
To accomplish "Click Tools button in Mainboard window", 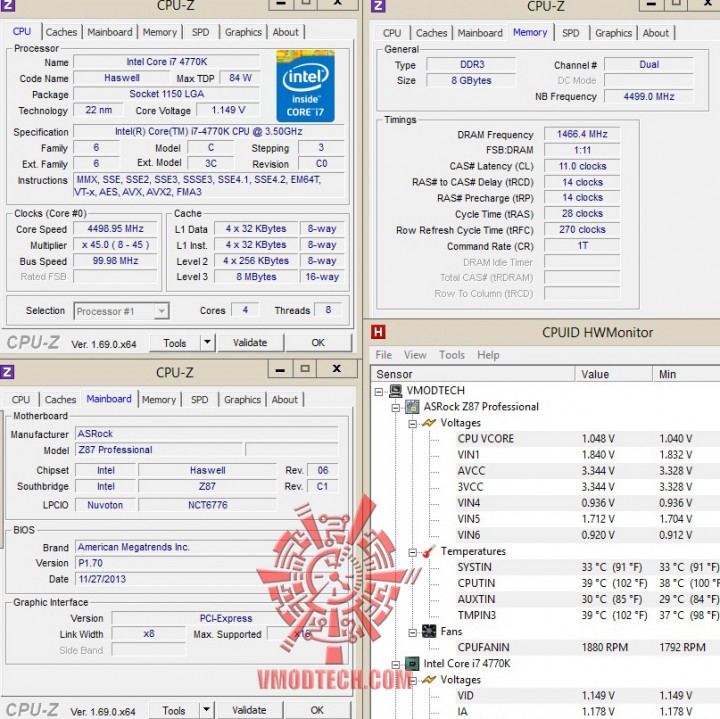I will (x=174, y=710).
